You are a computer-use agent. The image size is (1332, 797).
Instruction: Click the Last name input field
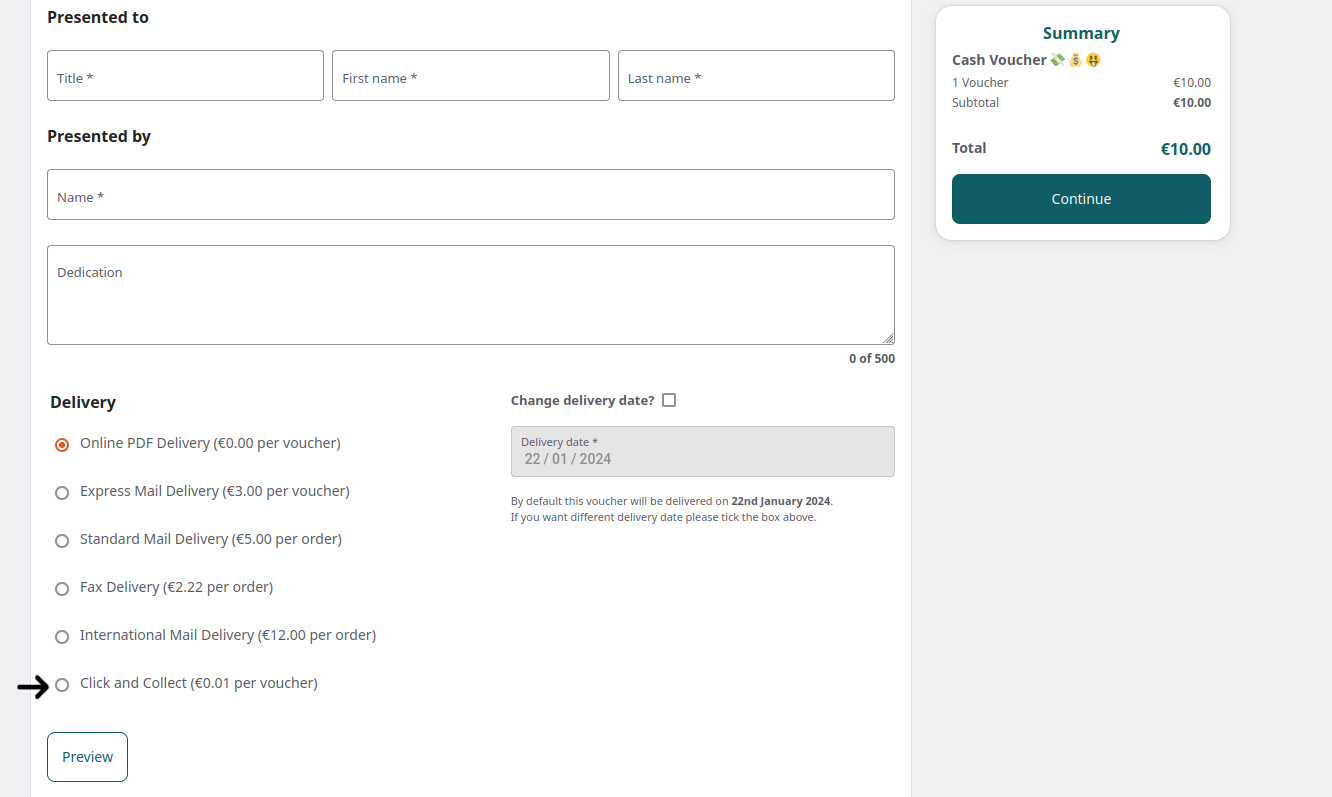[x=756, y=76]
